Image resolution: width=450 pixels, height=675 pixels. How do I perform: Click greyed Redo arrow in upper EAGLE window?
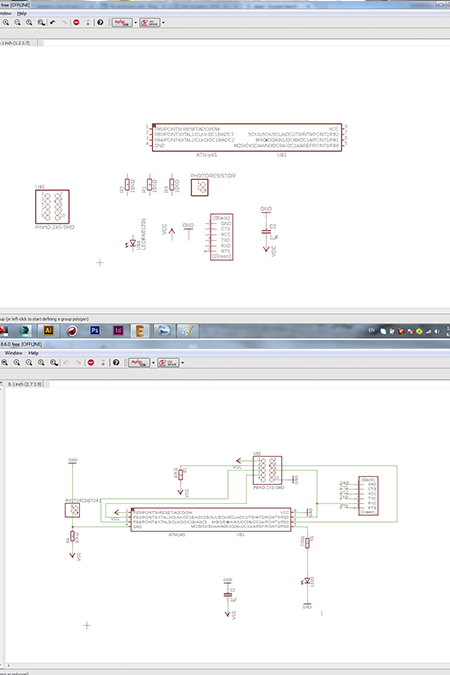[64, 22]
